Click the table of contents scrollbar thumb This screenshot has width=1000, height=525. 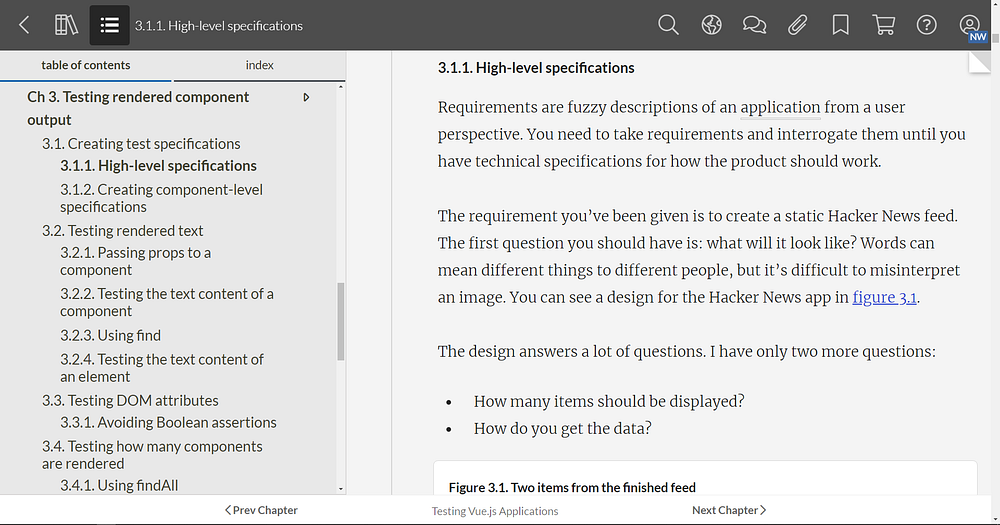(341, 320)
